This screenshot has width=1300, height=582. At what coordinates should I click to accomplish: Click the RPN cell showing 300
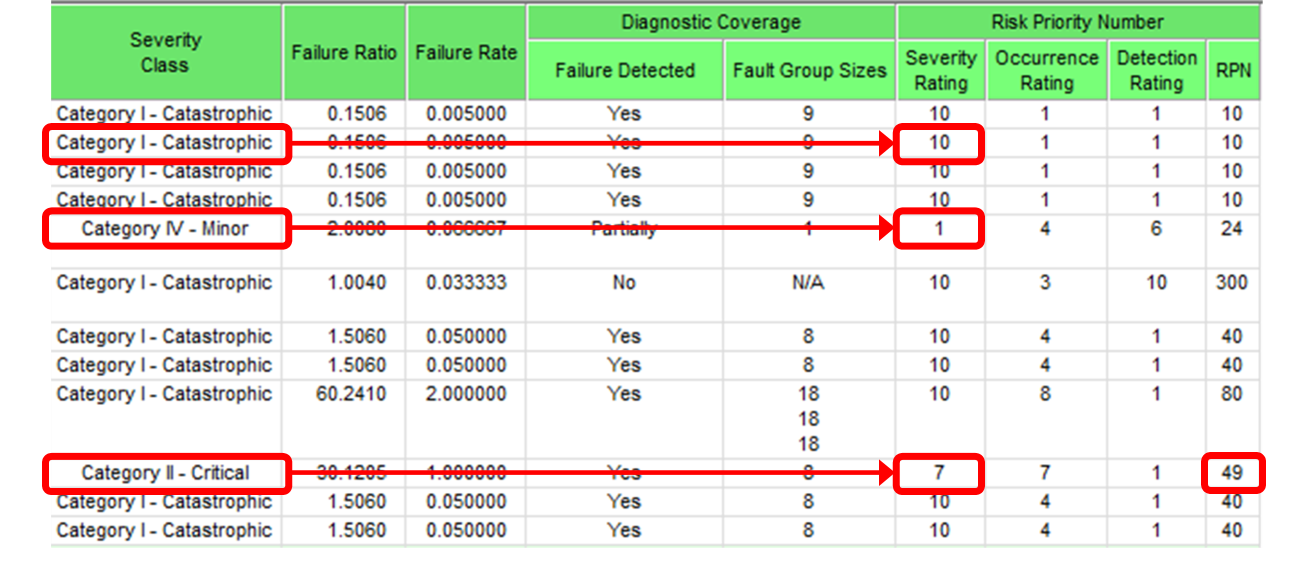(x=1232, y=283)
